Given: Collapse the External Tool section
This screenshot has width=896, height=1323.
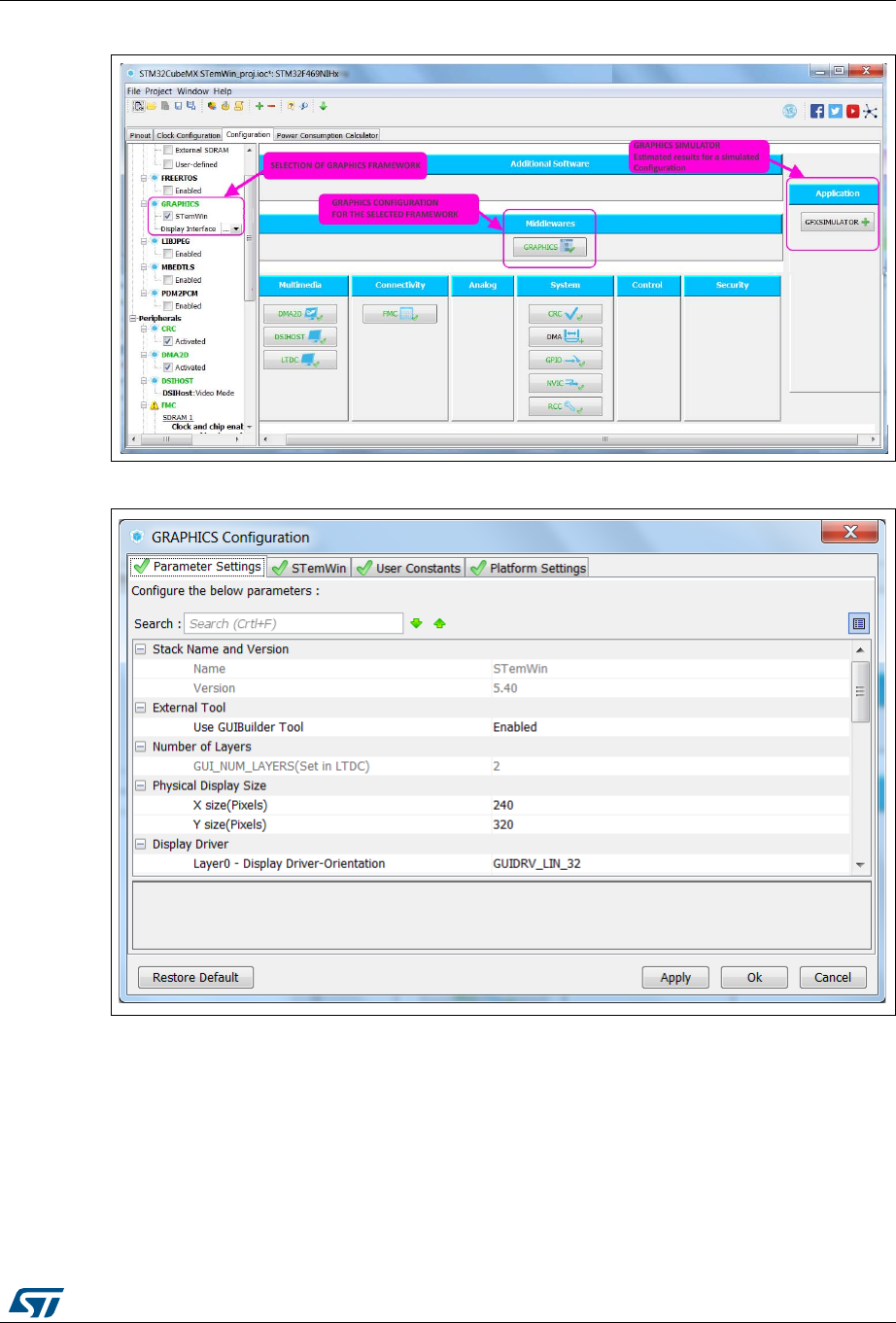Looking at the screenshot, I should (x=141, y=708).
